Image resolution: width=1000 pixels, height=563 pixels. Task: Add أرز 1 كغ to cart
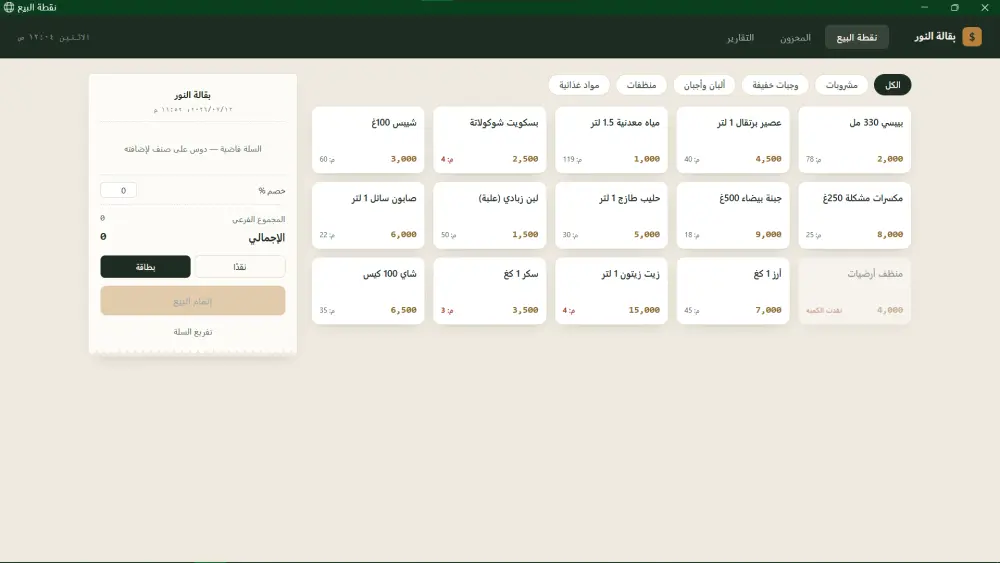(x=733, y=291)
